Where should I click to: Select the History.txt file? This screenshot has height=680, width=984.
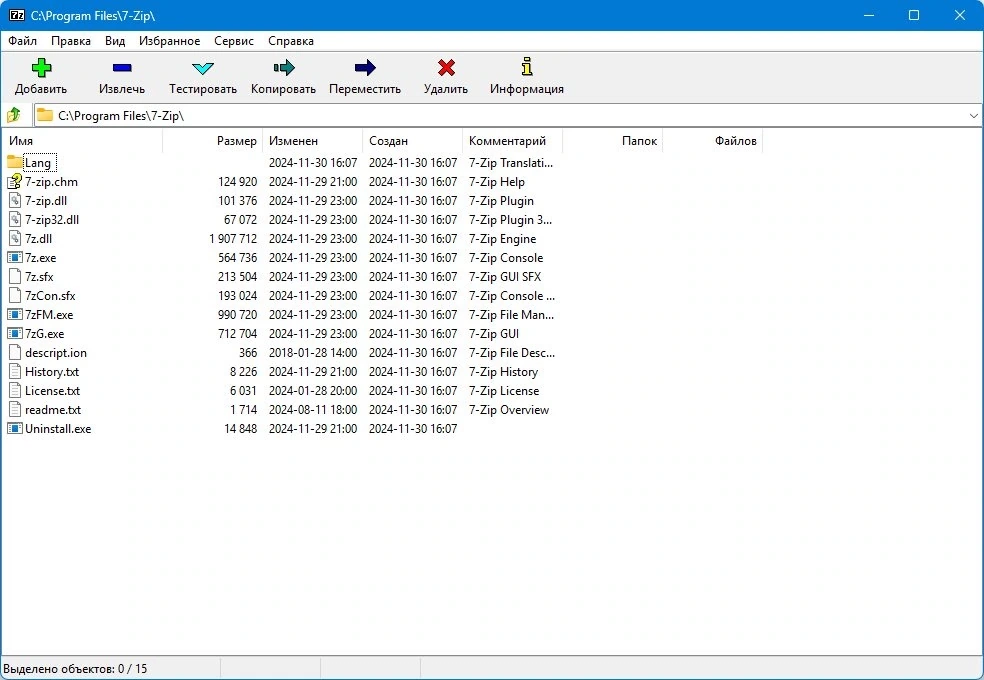pyautogui.click(x=52, y=372)
